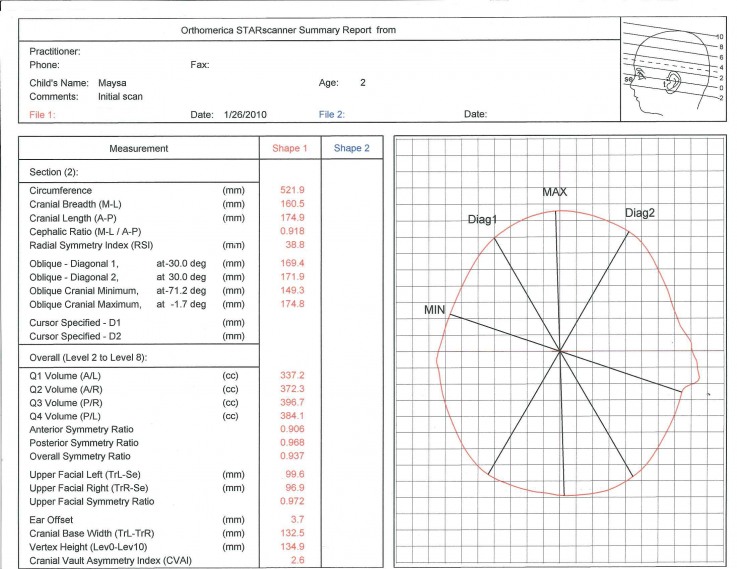Select the Circumference value 521.9
Viewport: 737px width, 569px height.
pos(292,190)
